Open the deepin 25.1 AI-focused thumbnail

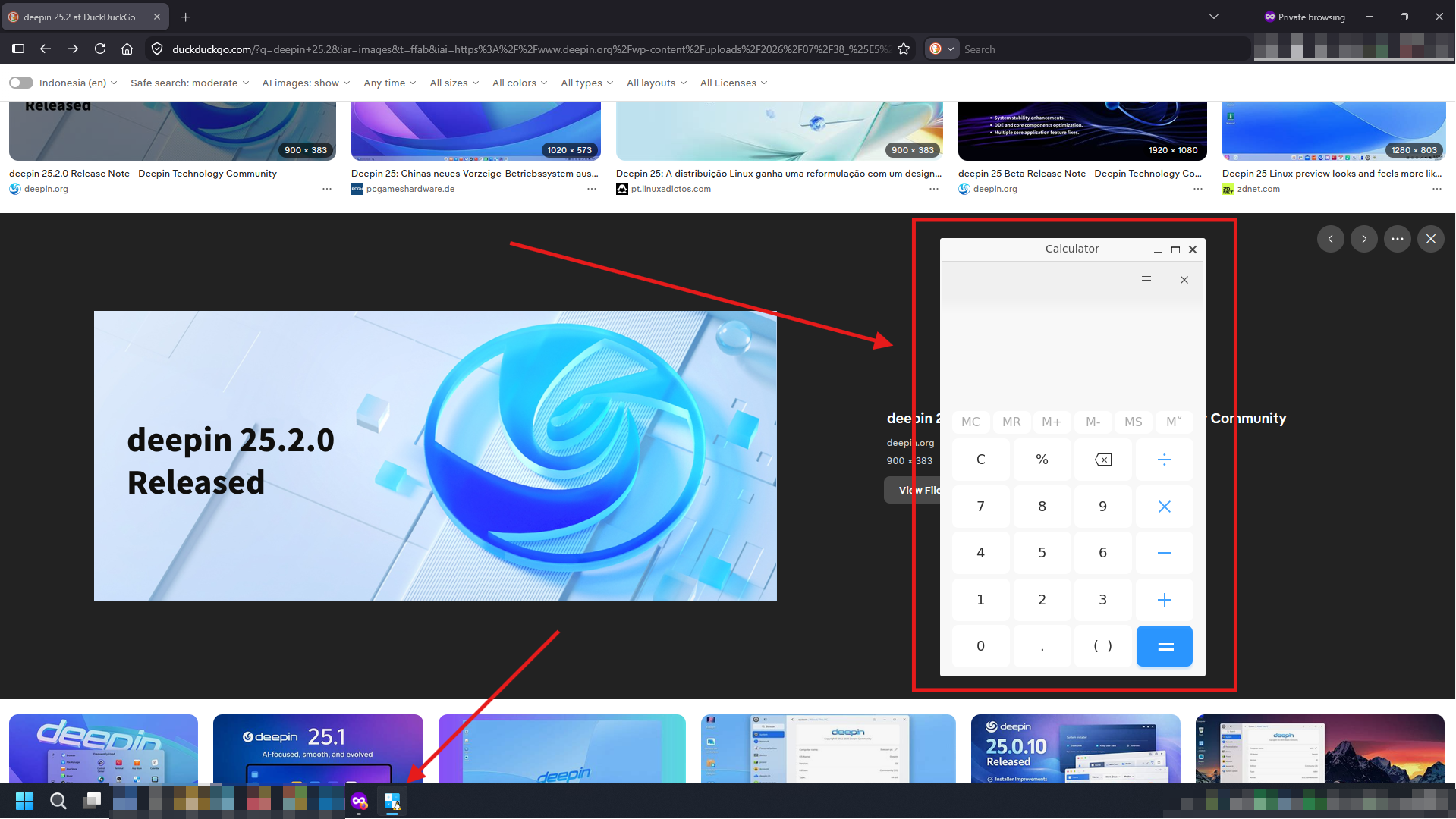click(318, 748)
